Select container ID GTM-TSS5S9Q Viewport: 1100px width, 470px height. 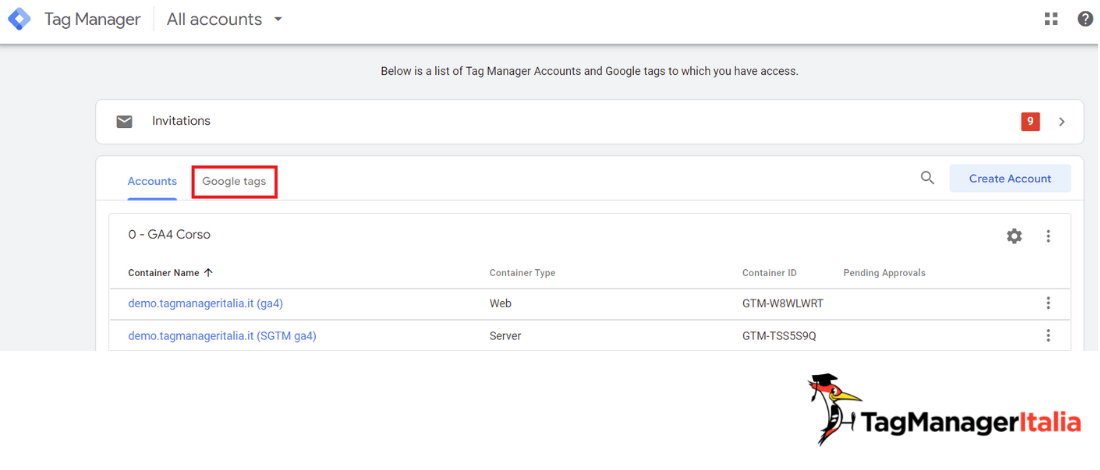pyautogui.click(x=779, y=336)
